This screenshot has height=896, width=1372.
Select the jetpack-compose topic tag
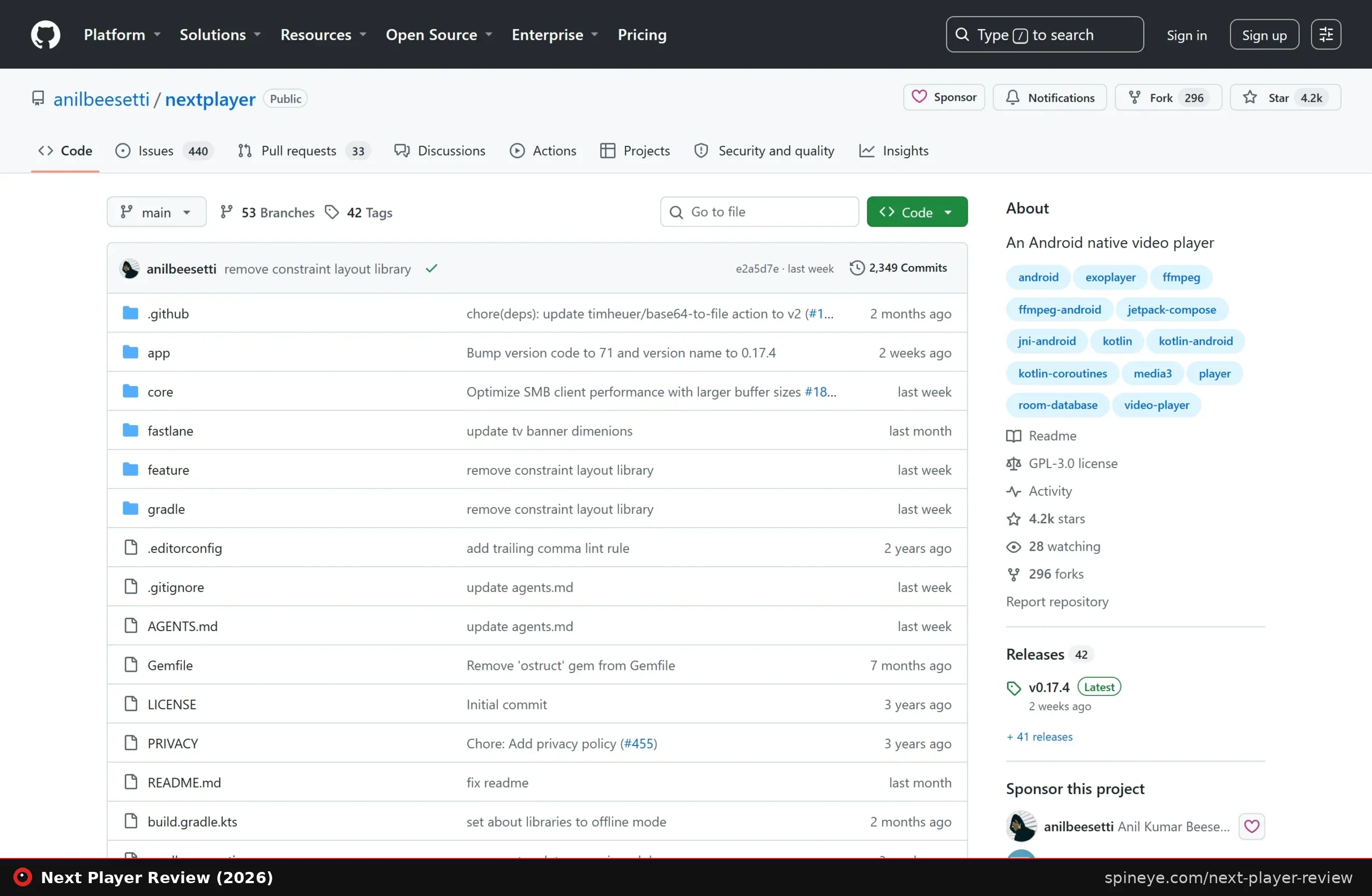tap(1172, 309)
